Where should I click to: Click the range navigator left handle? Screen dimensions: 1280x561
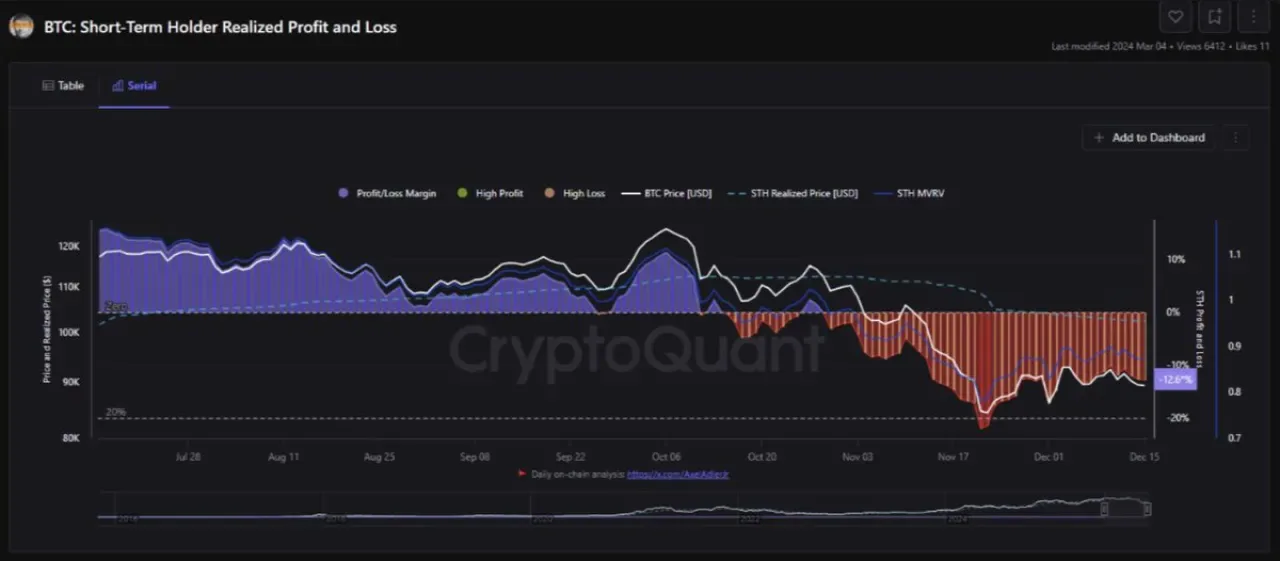1105,509
